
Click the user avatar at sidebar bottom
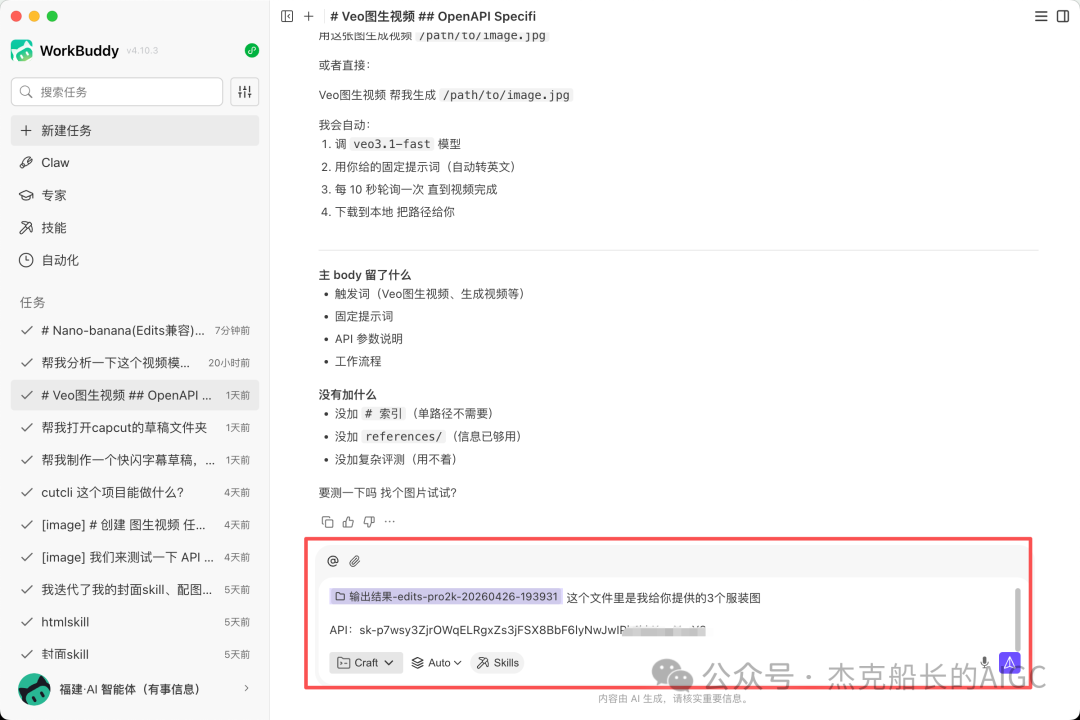34,689
